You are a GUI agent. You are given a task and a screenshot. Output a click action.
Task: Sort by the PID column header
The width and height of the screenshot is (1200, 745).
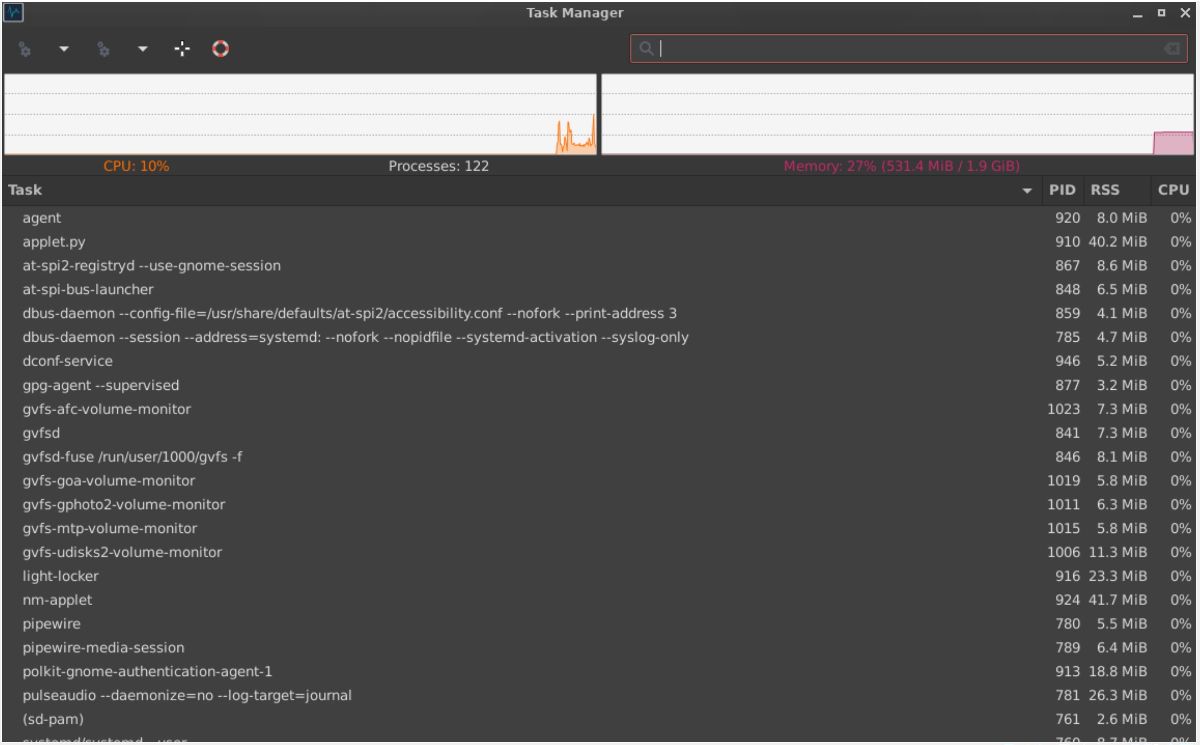pyautogui.click(x=1060, y=190)
